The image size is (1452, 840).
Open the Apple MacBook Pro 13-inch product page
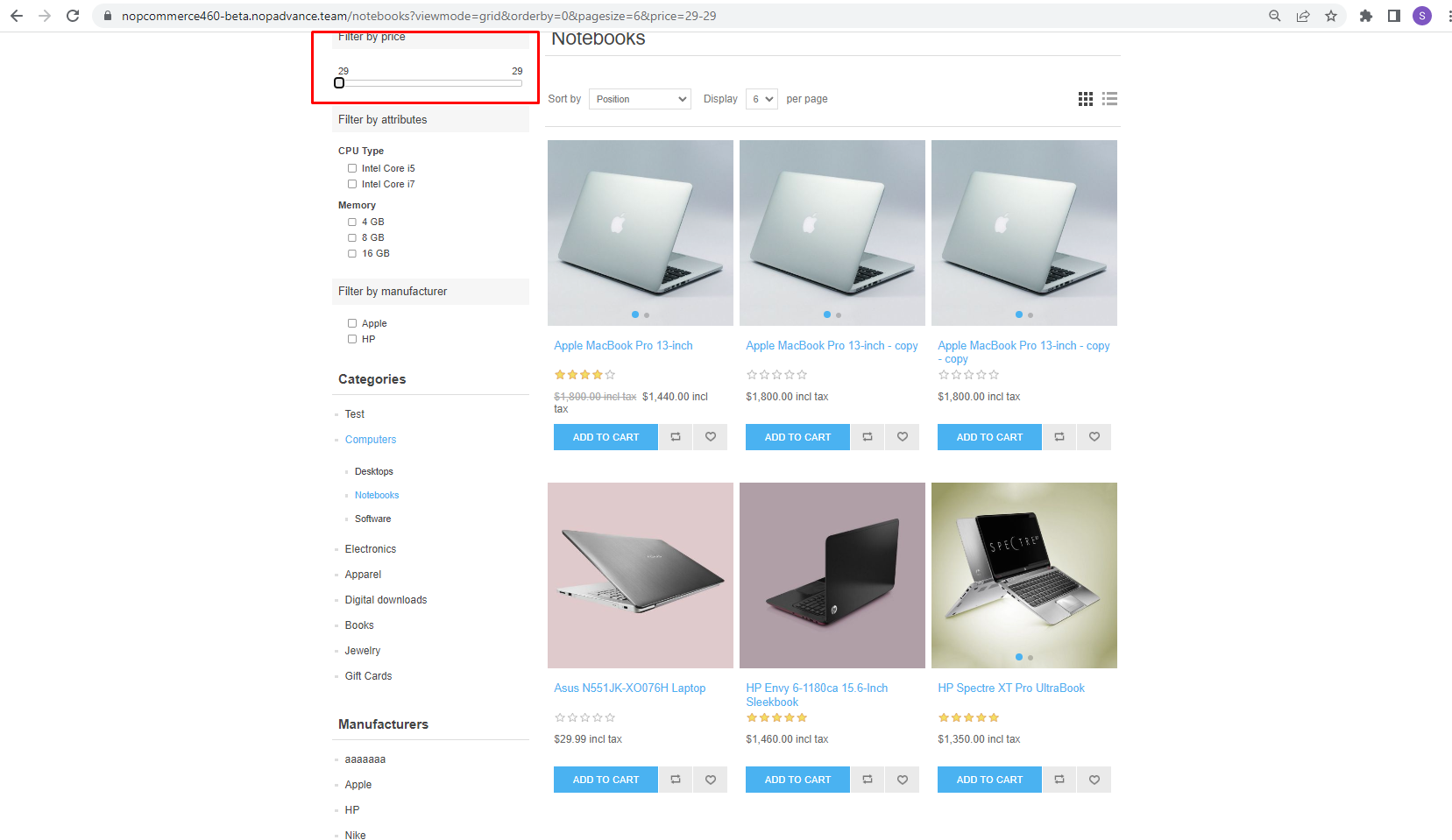point(623,345)
